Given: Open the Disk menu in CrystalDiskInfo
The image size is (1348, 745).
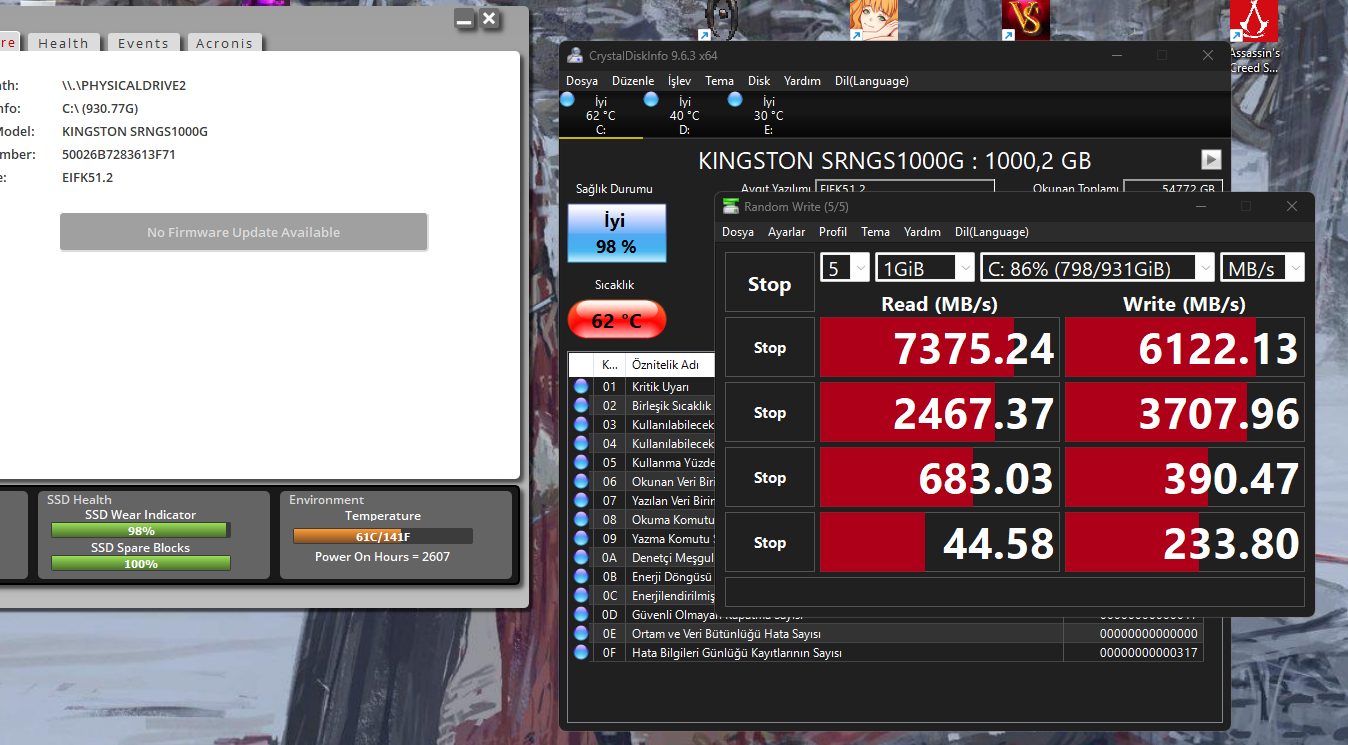Looking at the screenshot, I should click(x=759, y=81).
